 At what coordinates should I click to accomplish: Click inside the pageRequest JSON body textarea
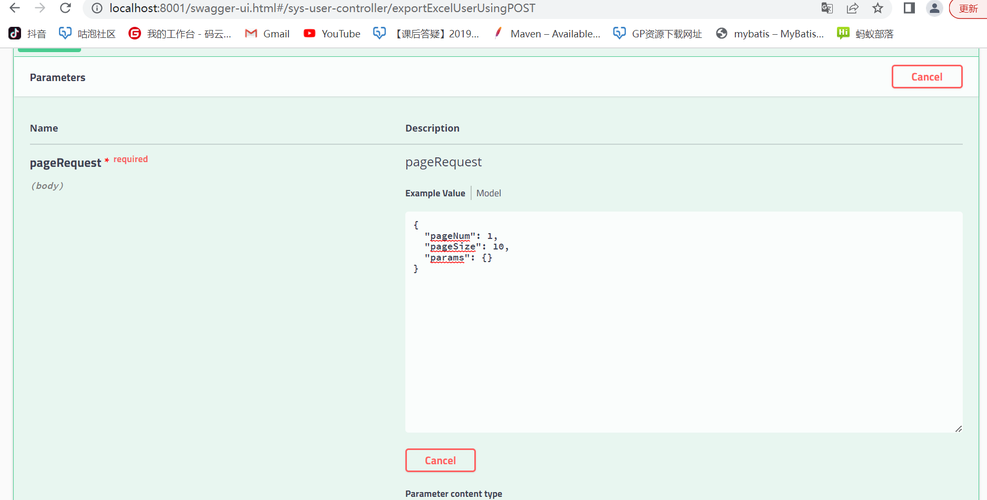[683, 340]
